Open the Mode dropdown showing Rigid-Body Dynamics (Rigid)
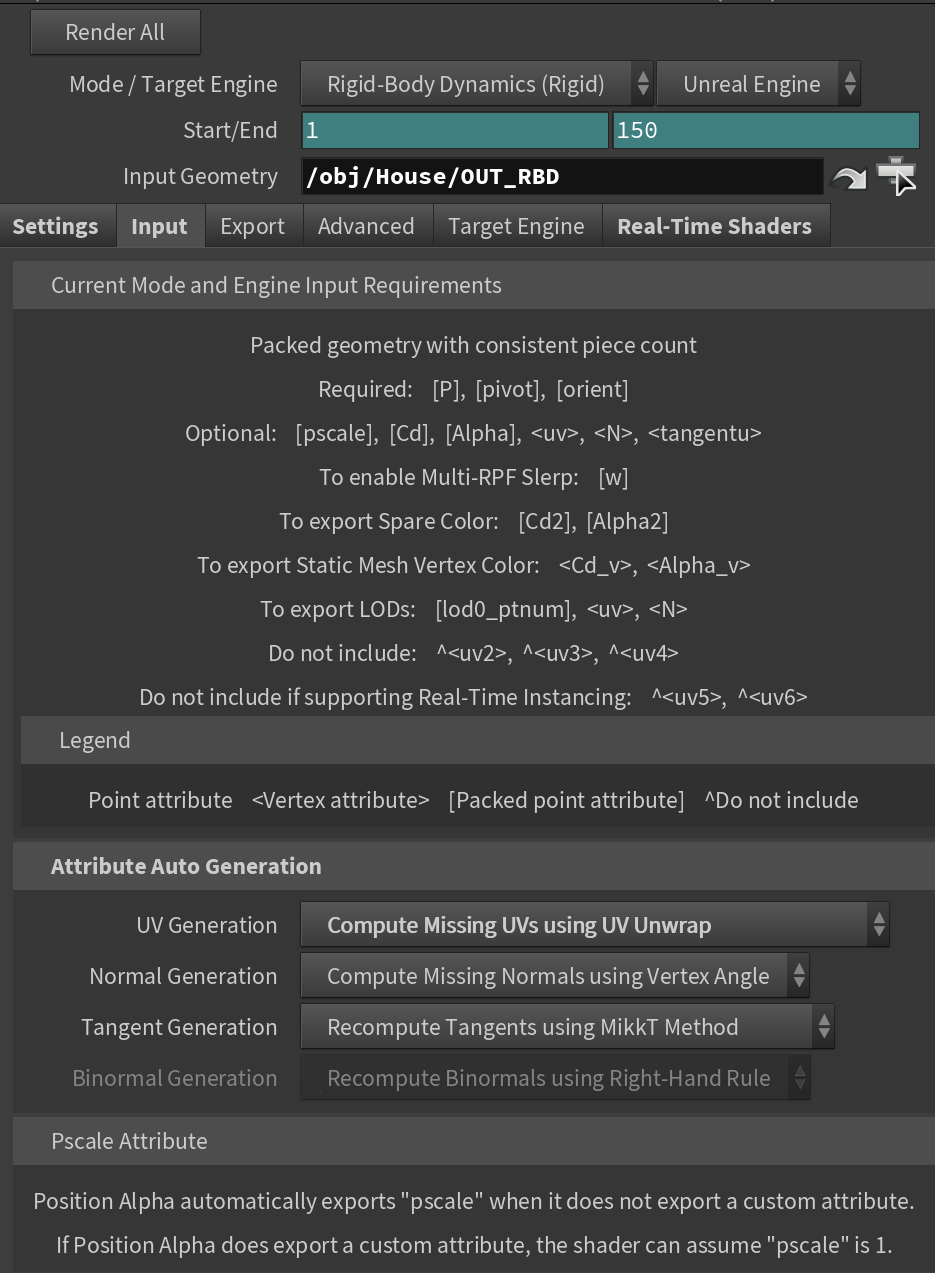The image size is (935, 1273). pos(477,84)
